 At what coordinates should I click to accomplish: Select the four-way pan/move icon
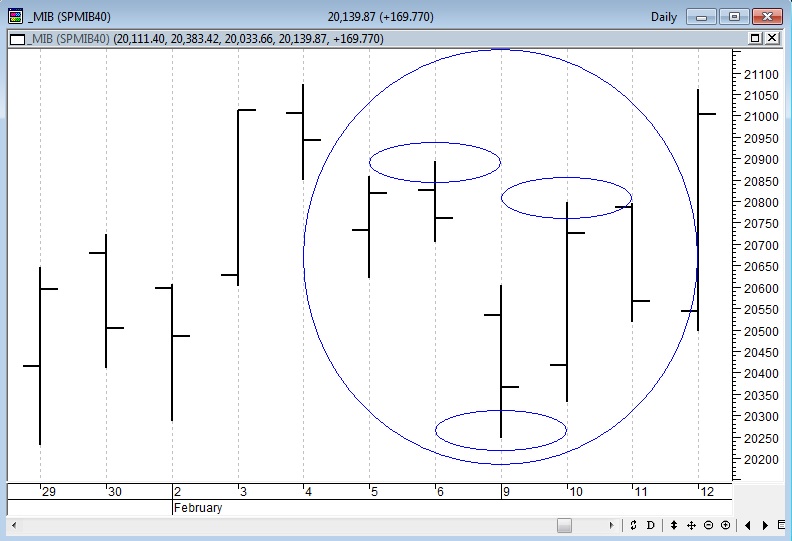(691, 525)
